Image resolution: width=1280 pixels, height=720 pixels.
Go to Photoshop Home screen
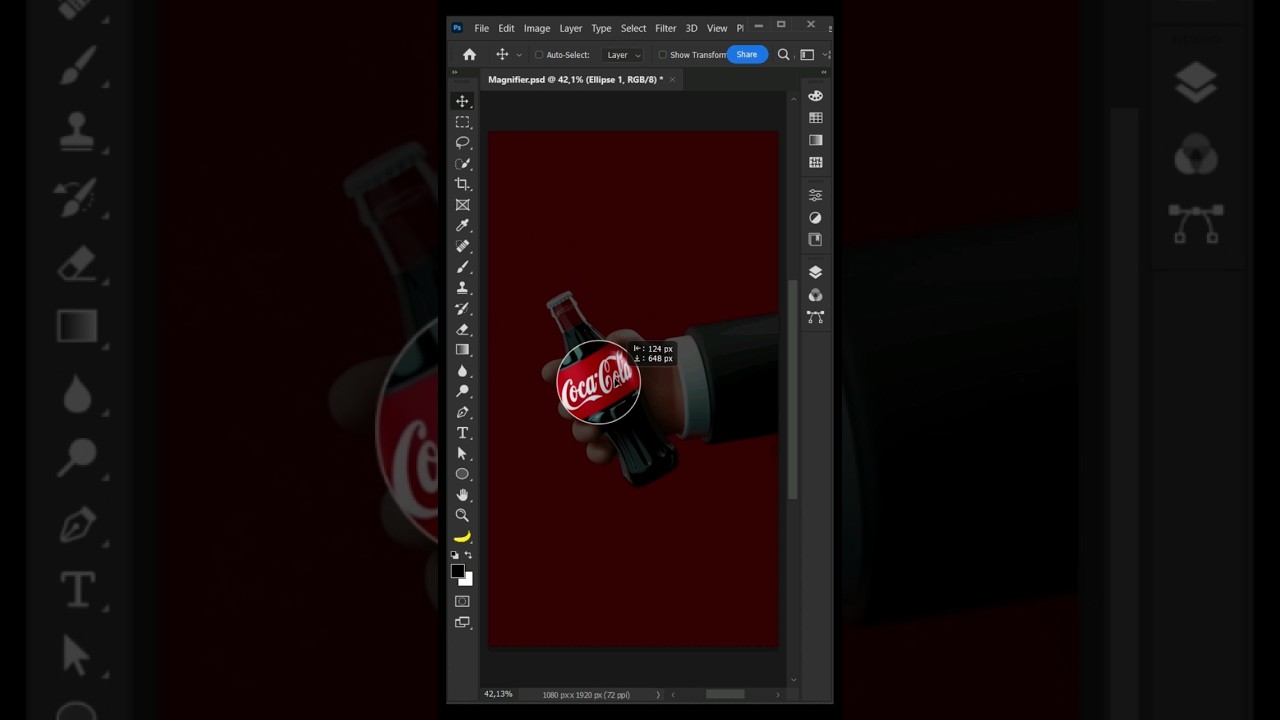[469, 55]
